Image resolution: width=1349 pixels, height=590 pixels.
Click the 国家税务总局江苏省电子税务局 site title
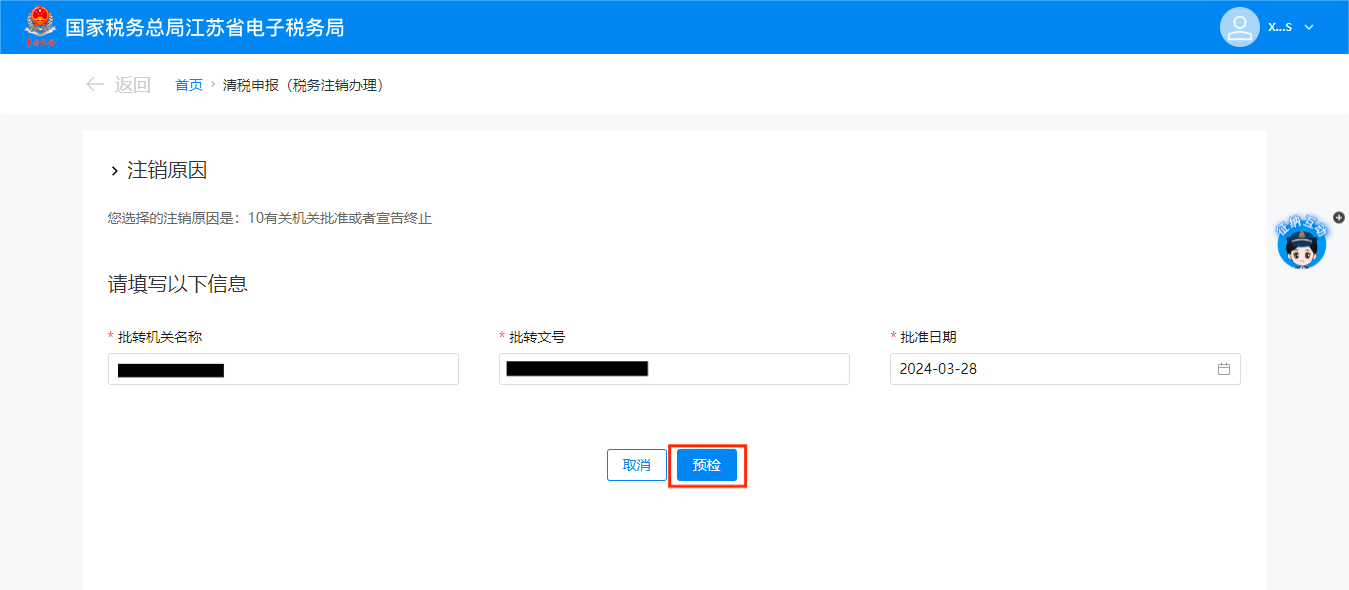[x=205, y=27]
